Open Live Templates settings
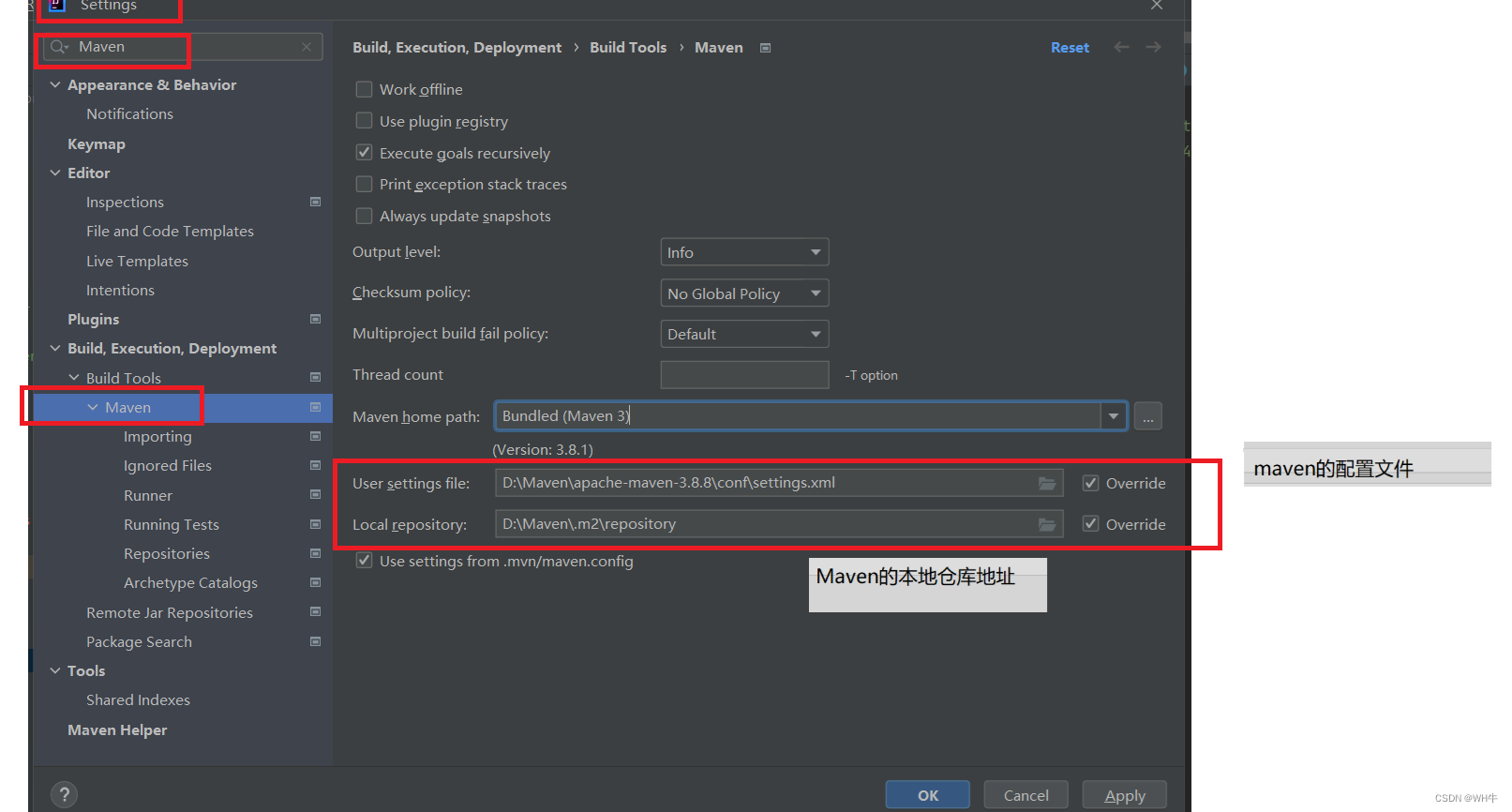 coord(137,261)
